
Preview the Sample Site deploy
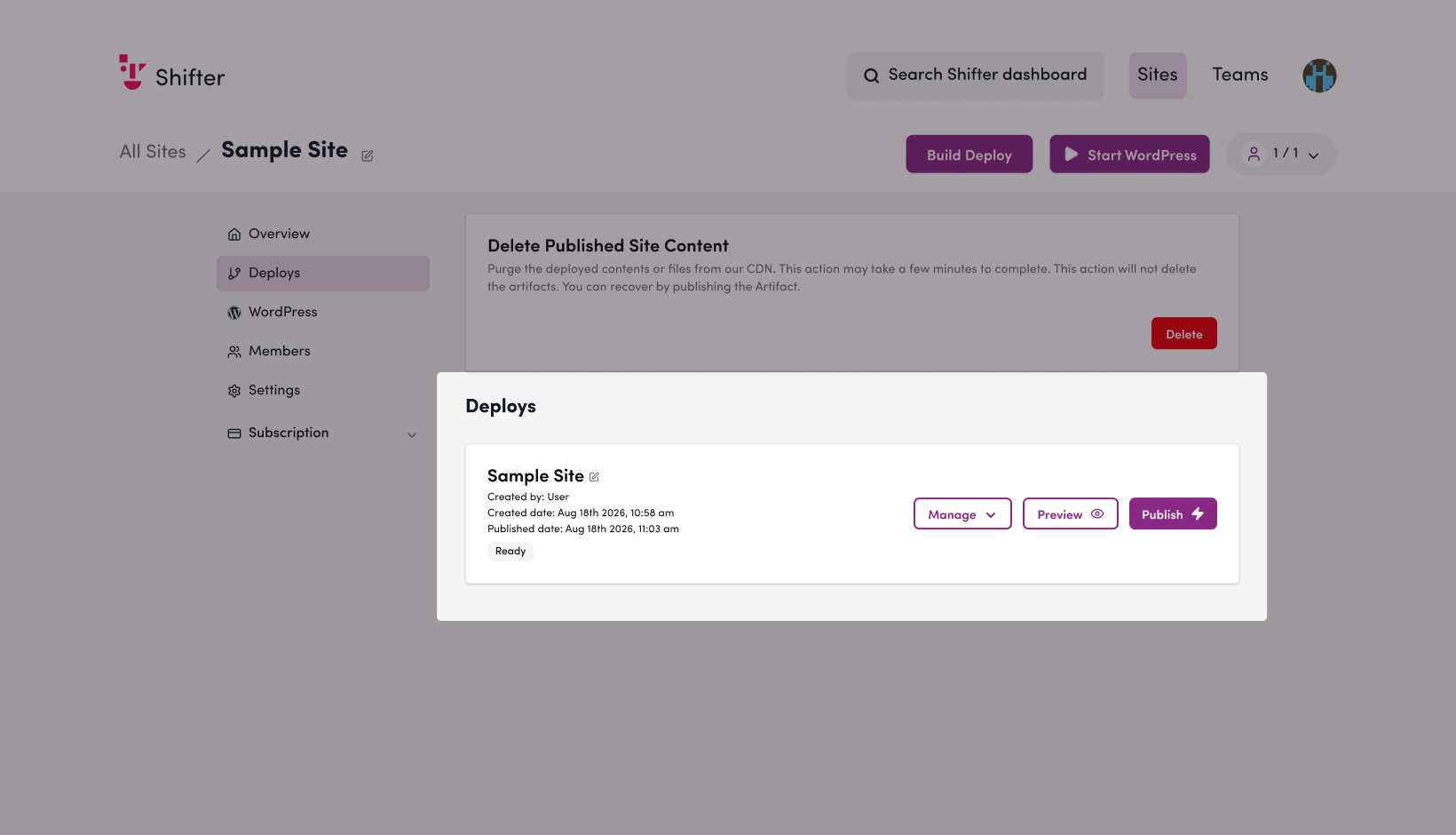coord(1070,514)
